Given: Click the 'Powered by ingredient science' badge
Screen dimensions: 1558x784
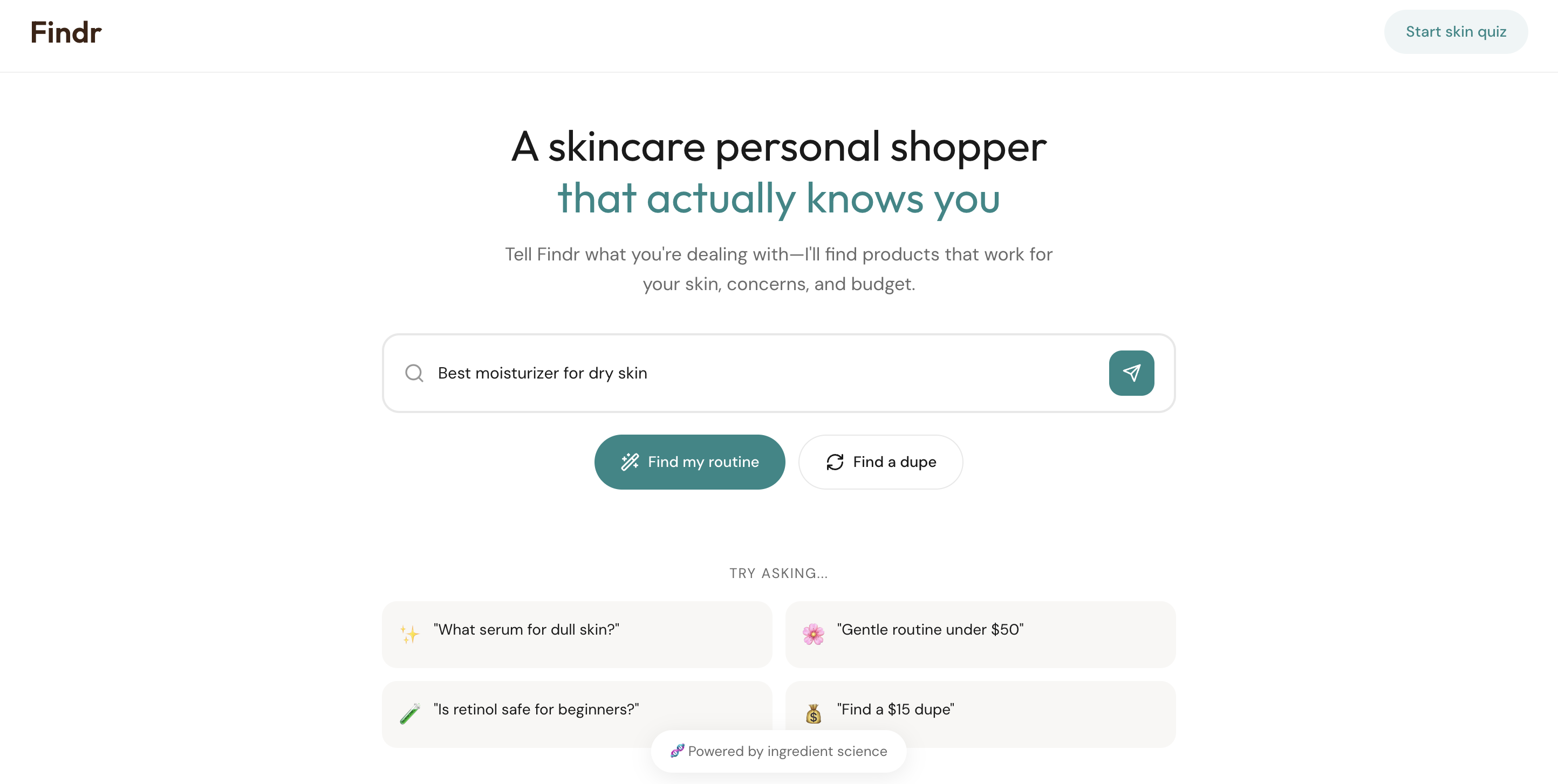Looking at the screenshot, I should coord(778,751).
